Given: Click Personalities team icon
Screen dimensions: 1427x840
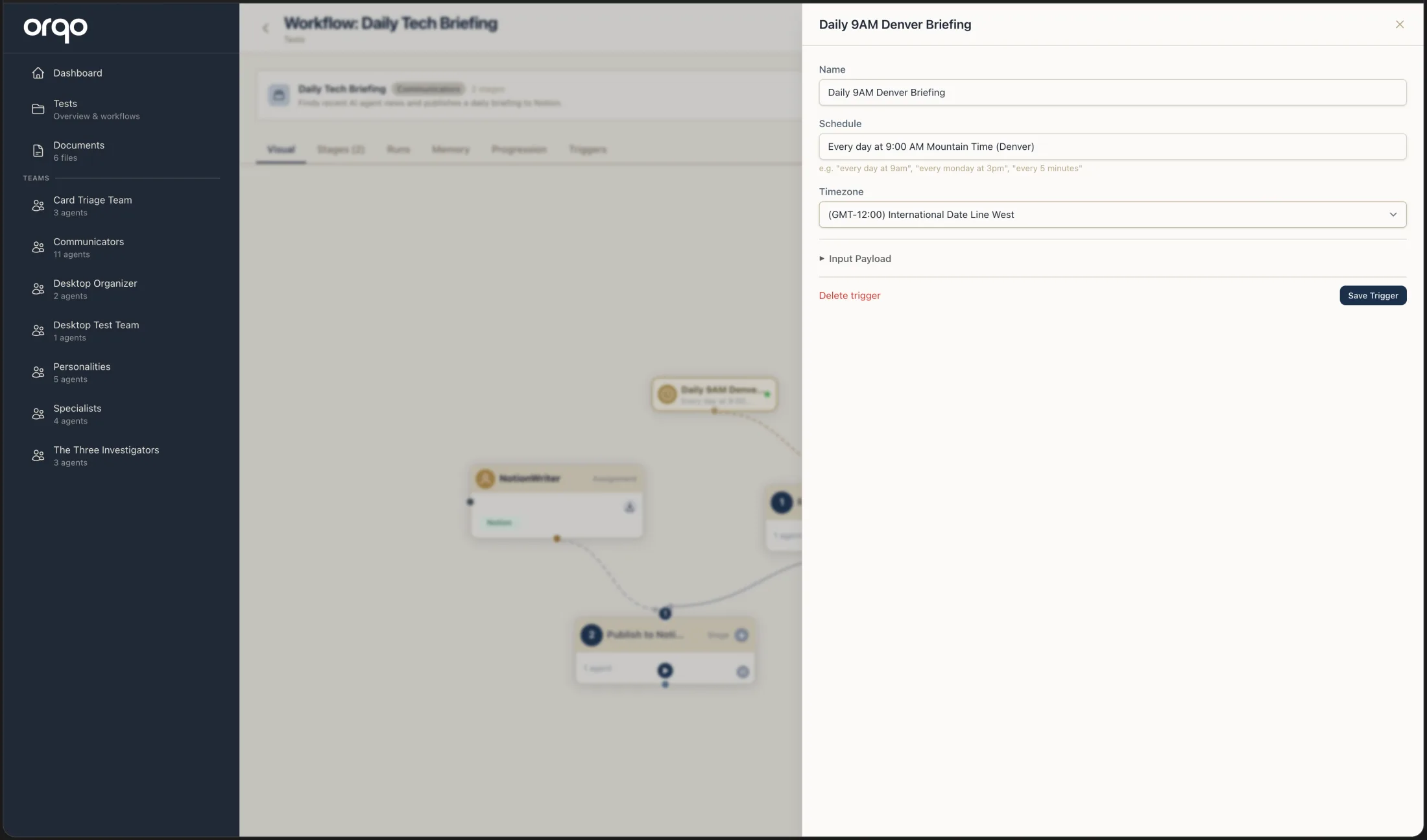Looking at the screenshot, I should point(38,372).
